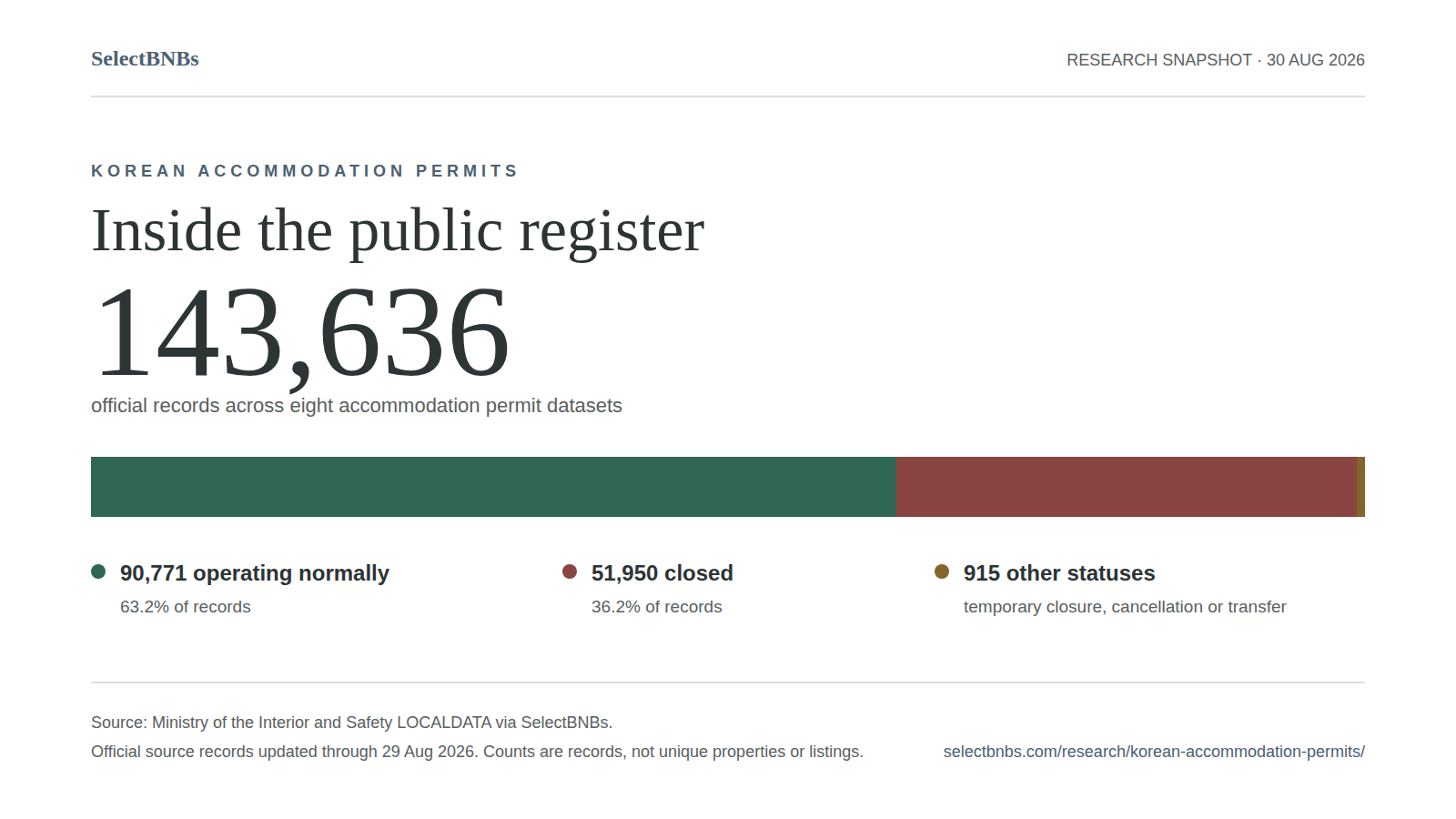Open the selectbnbs.com research permits URL
1456x819 pixels.
pyautogui.click(x=1154, y=752)
